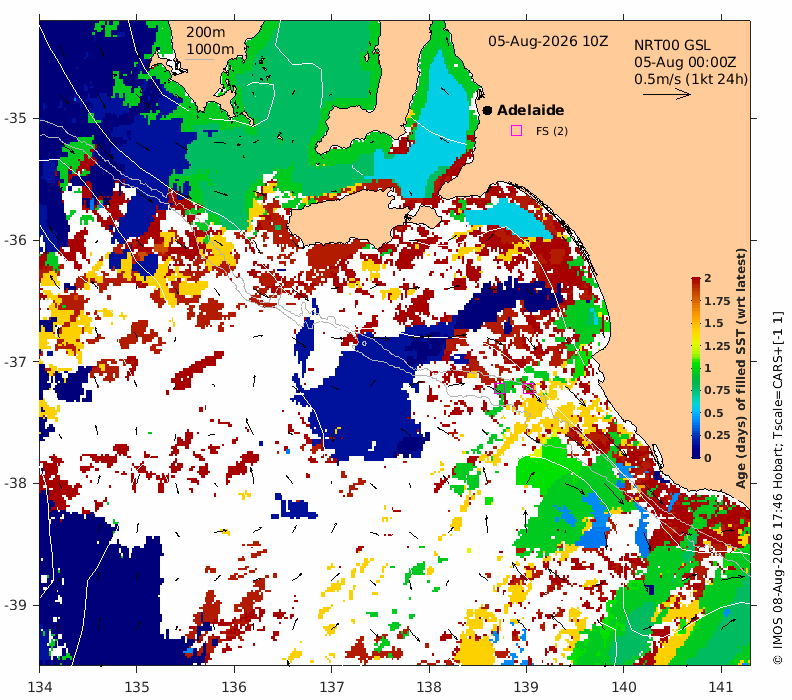Click the 0.5m/s current scale arrow
792x700 pixels.
coord(667,94)
